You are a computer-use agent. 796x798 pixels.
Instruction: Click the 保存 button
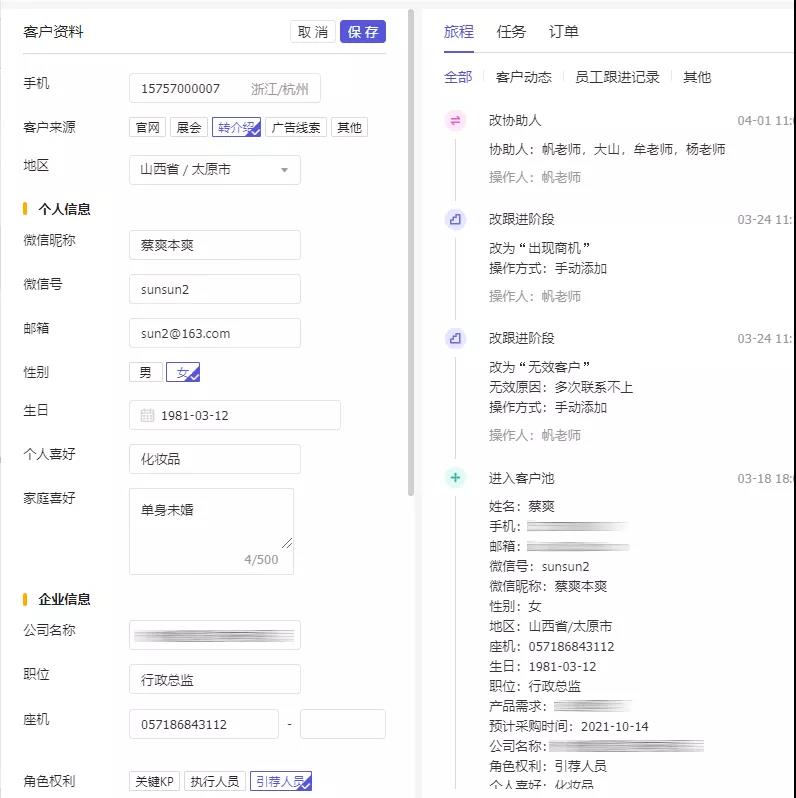click(363, 32)
